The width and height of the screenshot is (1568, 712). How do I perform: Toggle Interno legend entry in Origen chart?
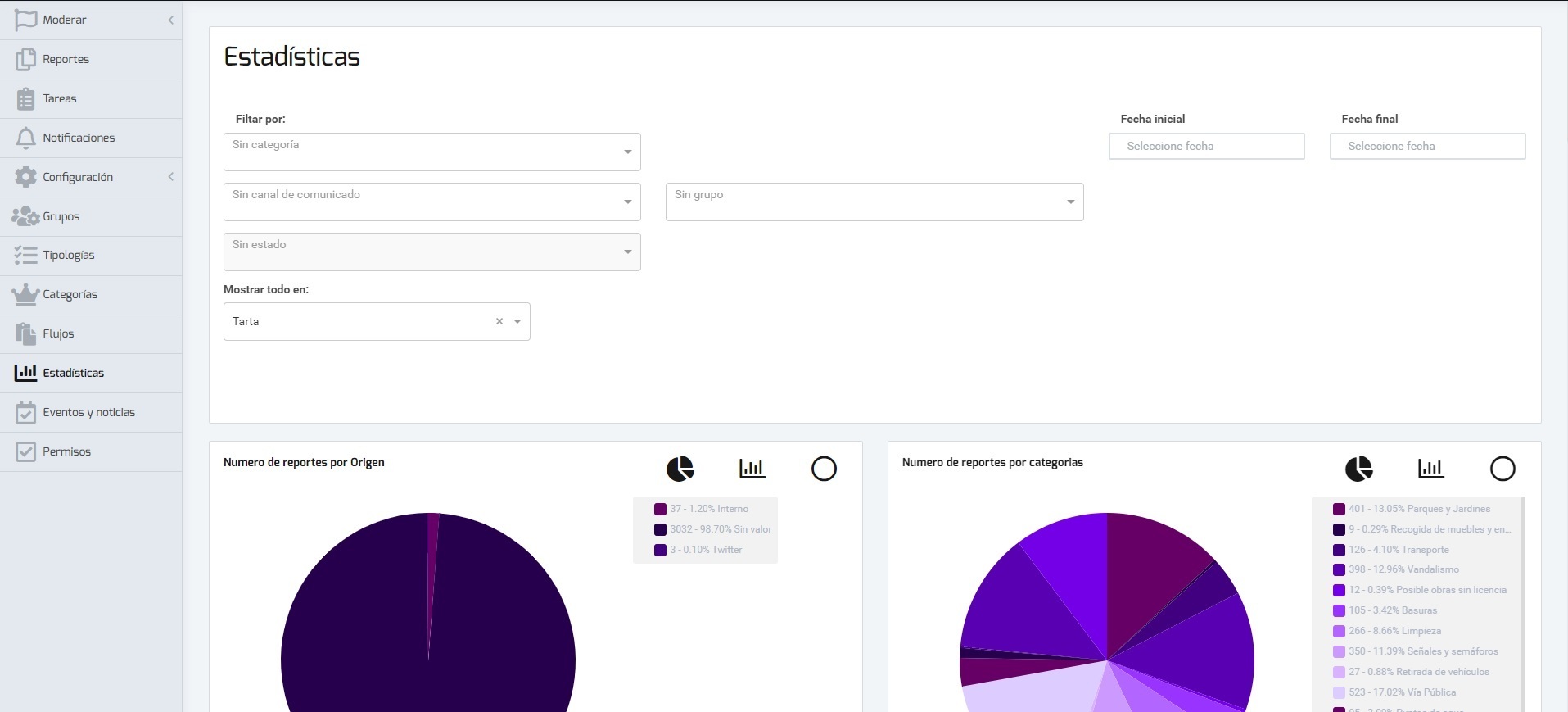[x=708, y=509]
